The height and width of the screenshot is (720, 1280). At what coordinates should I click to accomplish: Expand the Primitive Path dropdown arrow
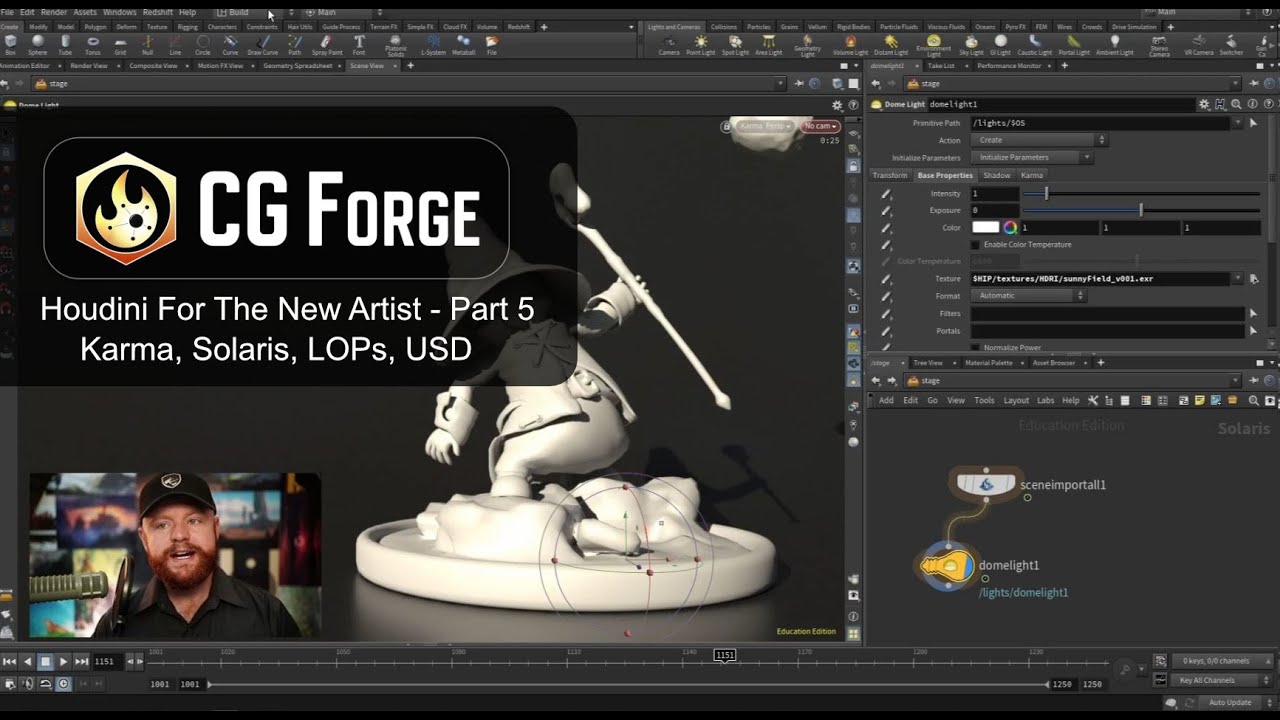coord(1238,123)
